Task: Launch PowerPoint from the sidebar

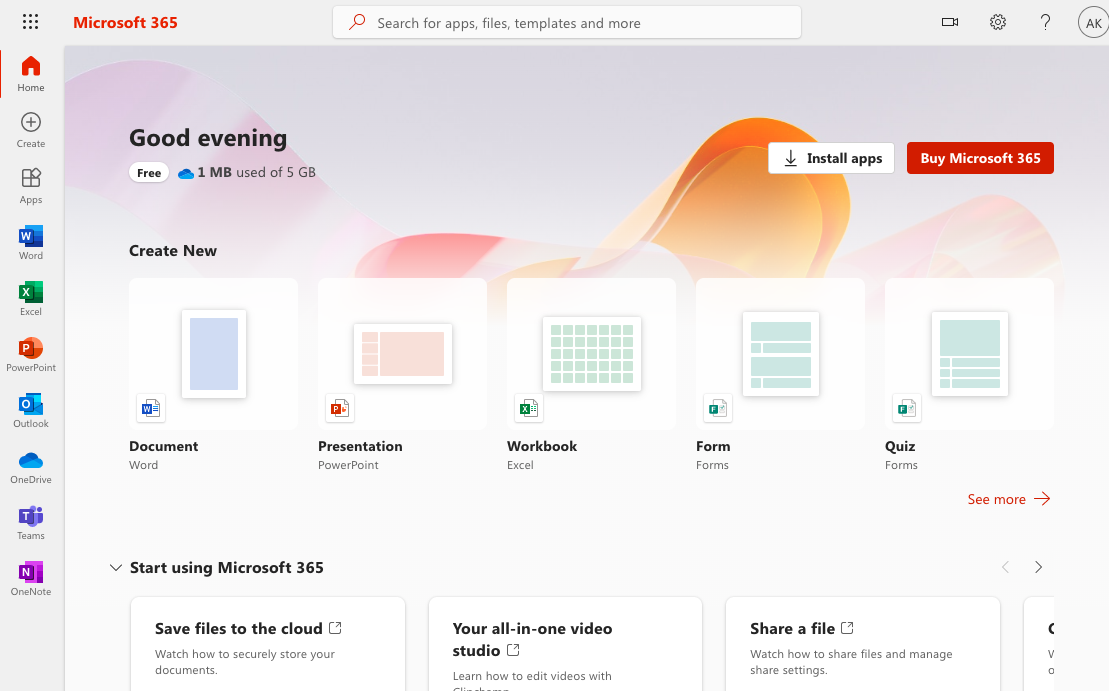Action: point(31,354)
